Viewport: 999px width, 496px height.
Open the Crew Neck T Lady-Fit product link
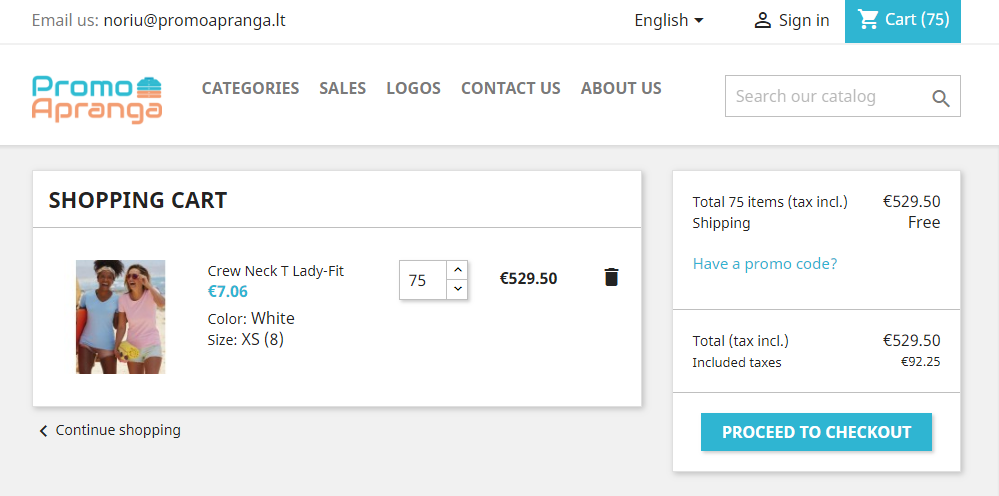click(x=276, y=271)
